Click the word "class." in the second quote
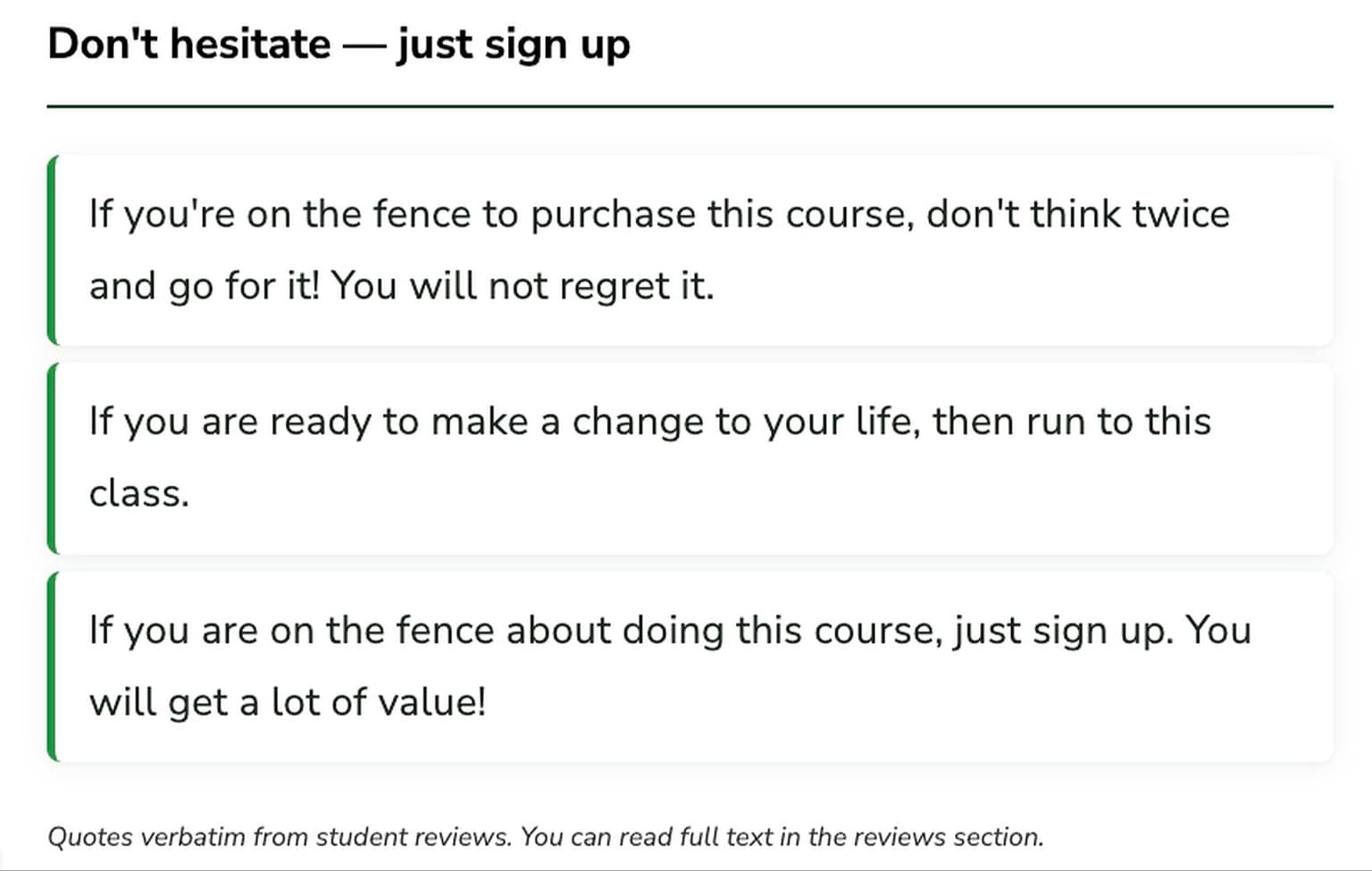The width and height of the screenshot is (1372, 871). [139, 493]
